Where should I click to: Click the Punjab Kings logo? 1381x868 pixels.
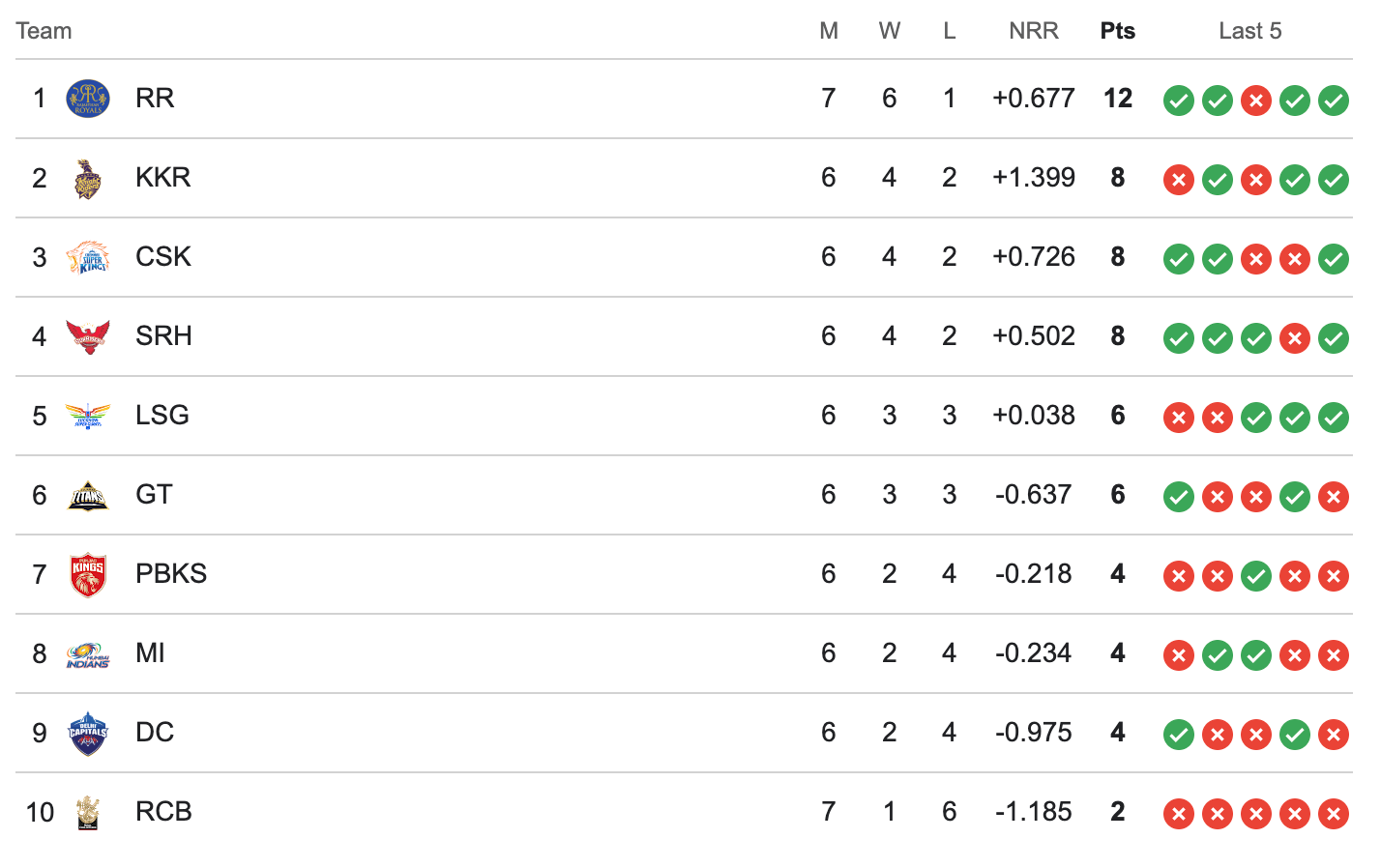point(88,575)
